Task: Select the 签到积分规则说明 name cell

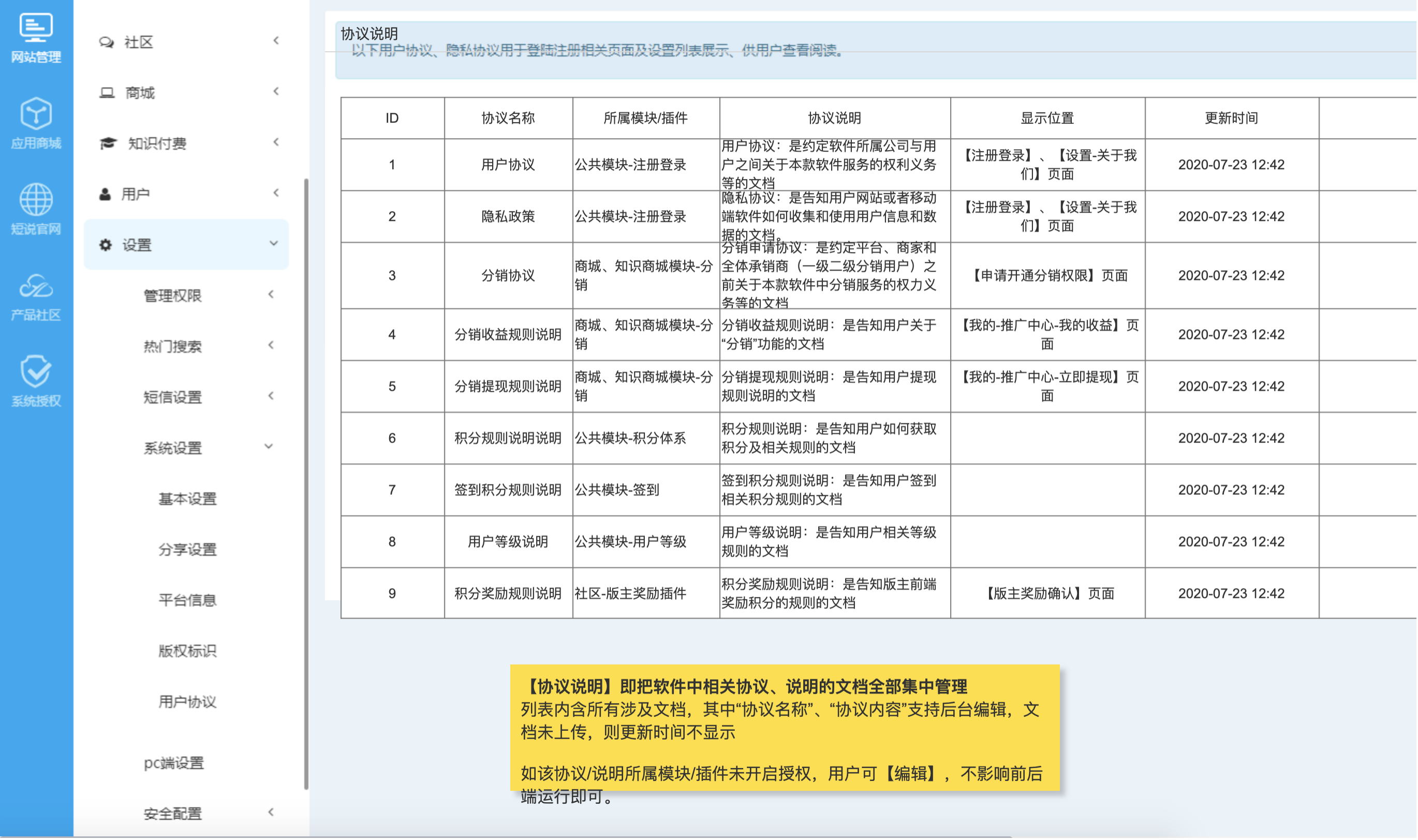Action: [x=509, y=490]
